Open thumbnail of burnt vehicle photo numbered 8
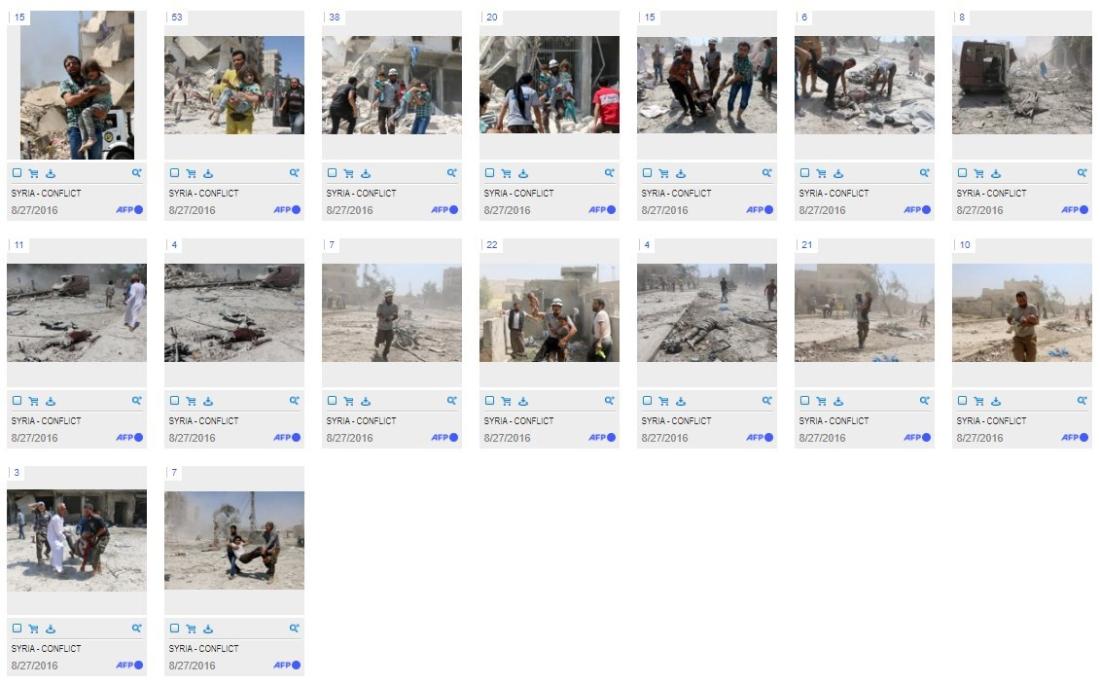 pyautogui.click(x=1021, y=85)
